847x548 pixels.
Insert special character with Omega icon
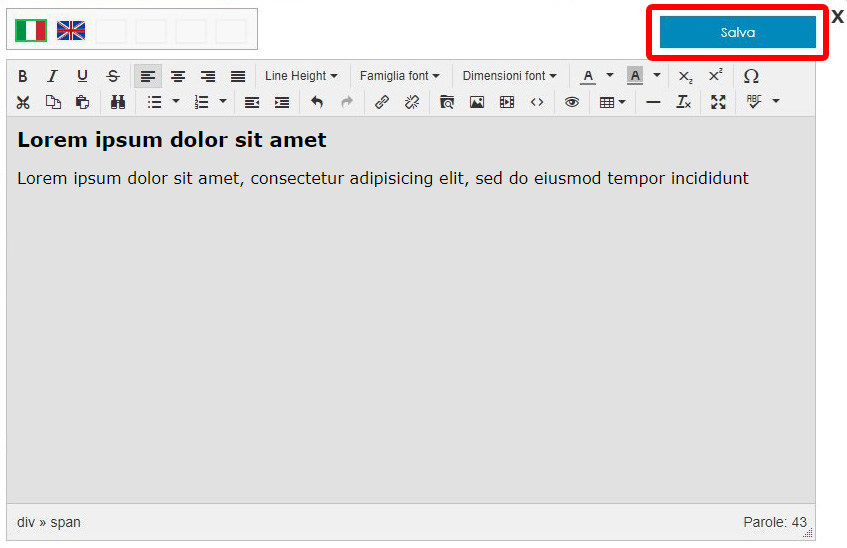tap(751, 76)
